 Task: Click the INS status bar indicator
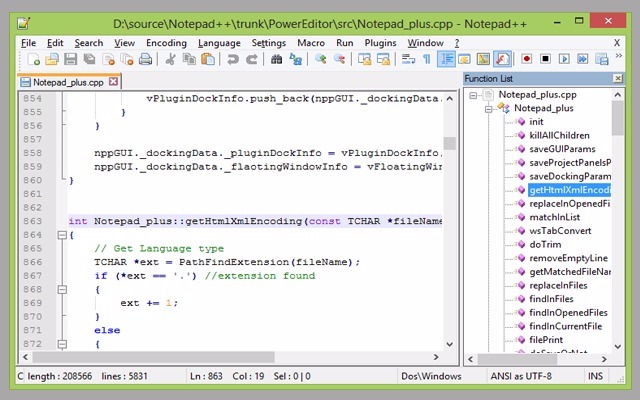595,376
